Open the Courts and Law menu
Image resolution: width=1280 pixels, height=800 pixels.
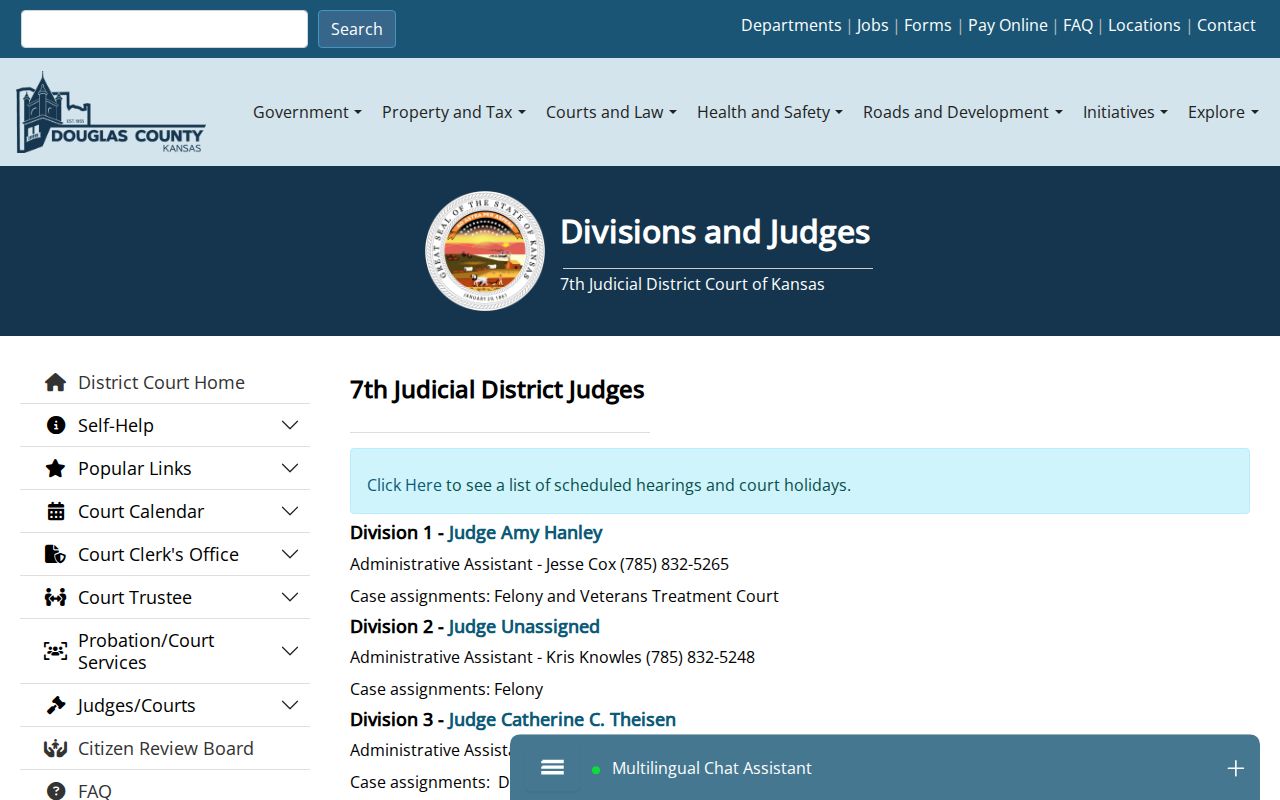coord(611,112)
